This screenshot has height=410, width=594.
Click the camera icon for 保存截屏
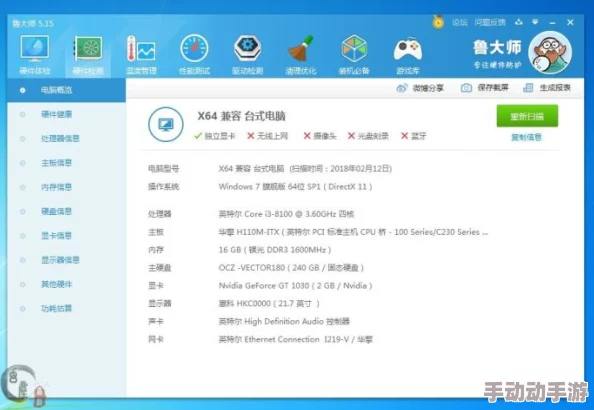466,88
